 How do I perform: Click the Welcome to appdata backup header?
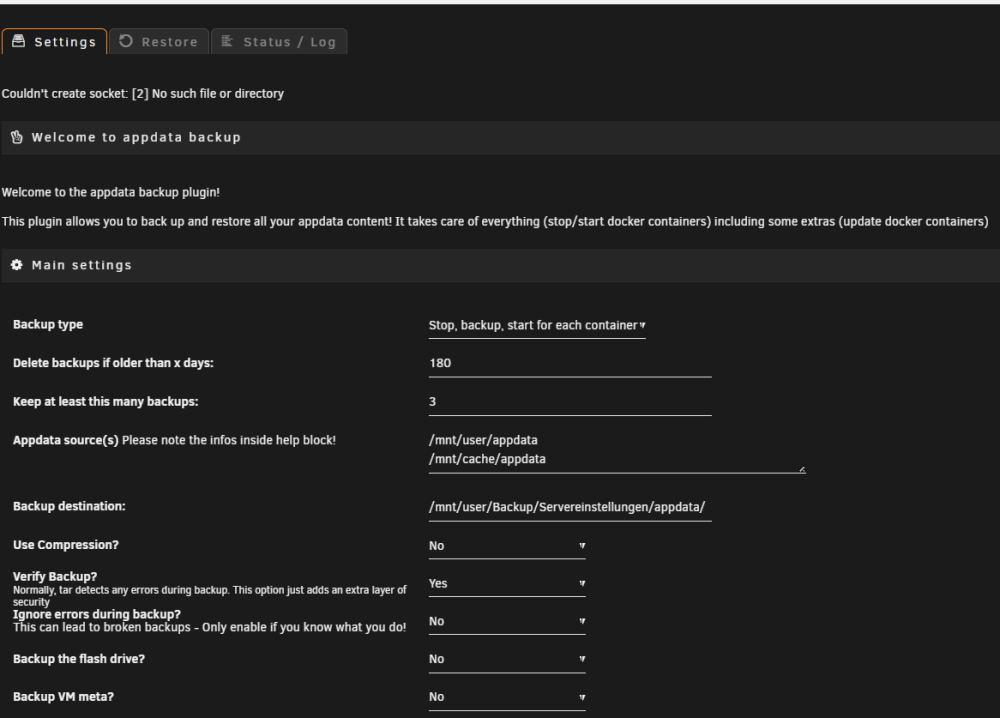pos(501,138)
